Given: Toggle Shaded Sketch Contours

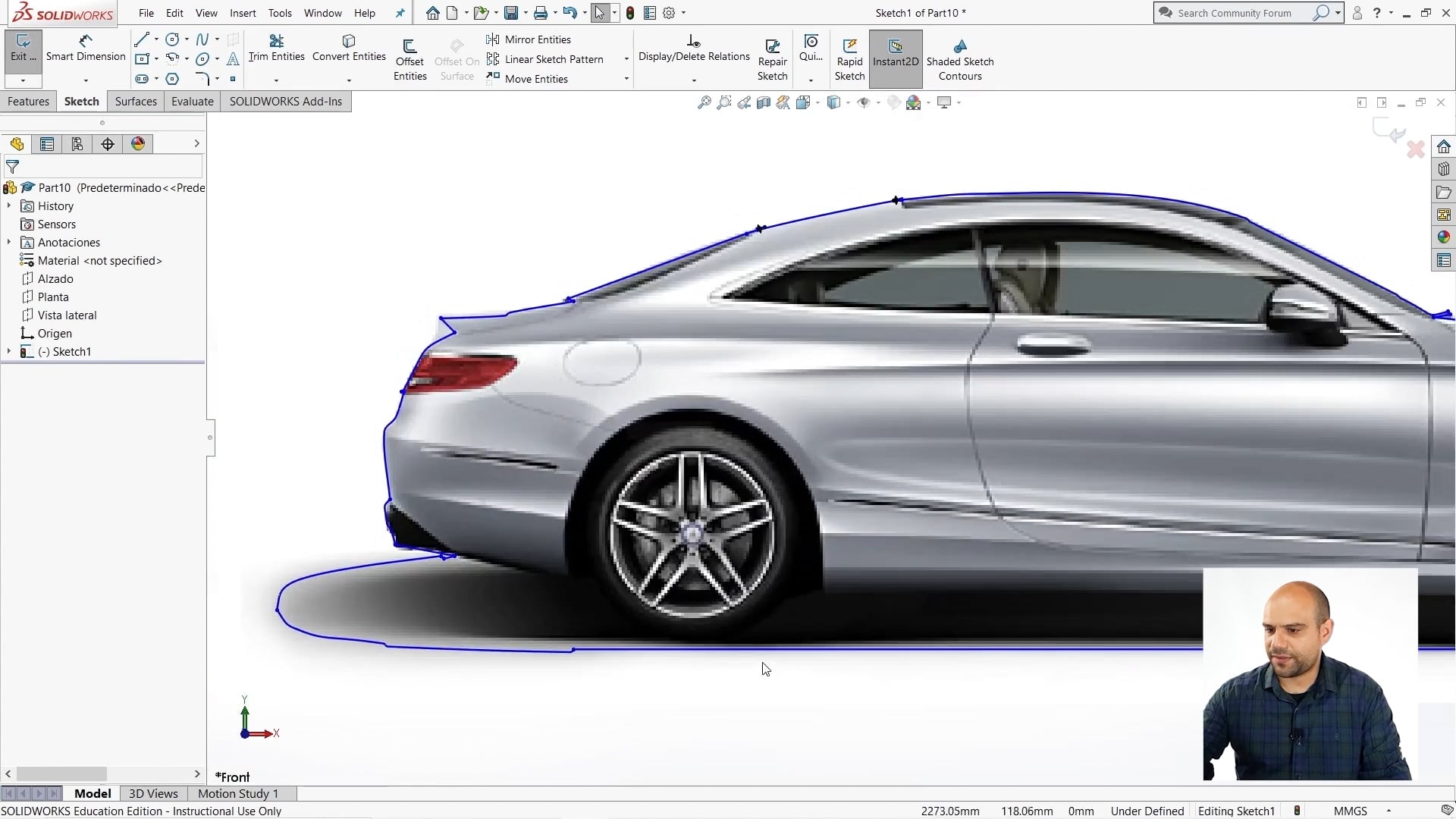Looking at the screenshot, I should pos(959,60).
